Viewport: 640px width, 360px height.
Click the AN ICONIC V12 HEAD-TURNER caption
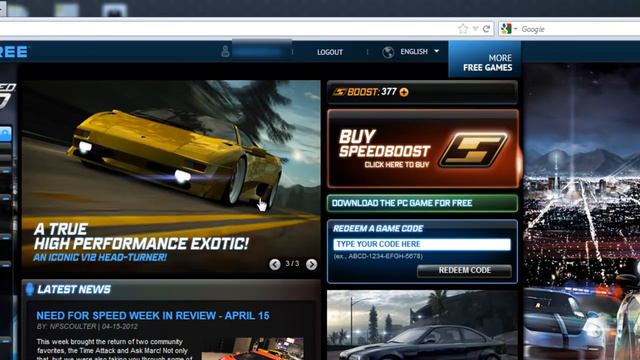tap(100, 258)
